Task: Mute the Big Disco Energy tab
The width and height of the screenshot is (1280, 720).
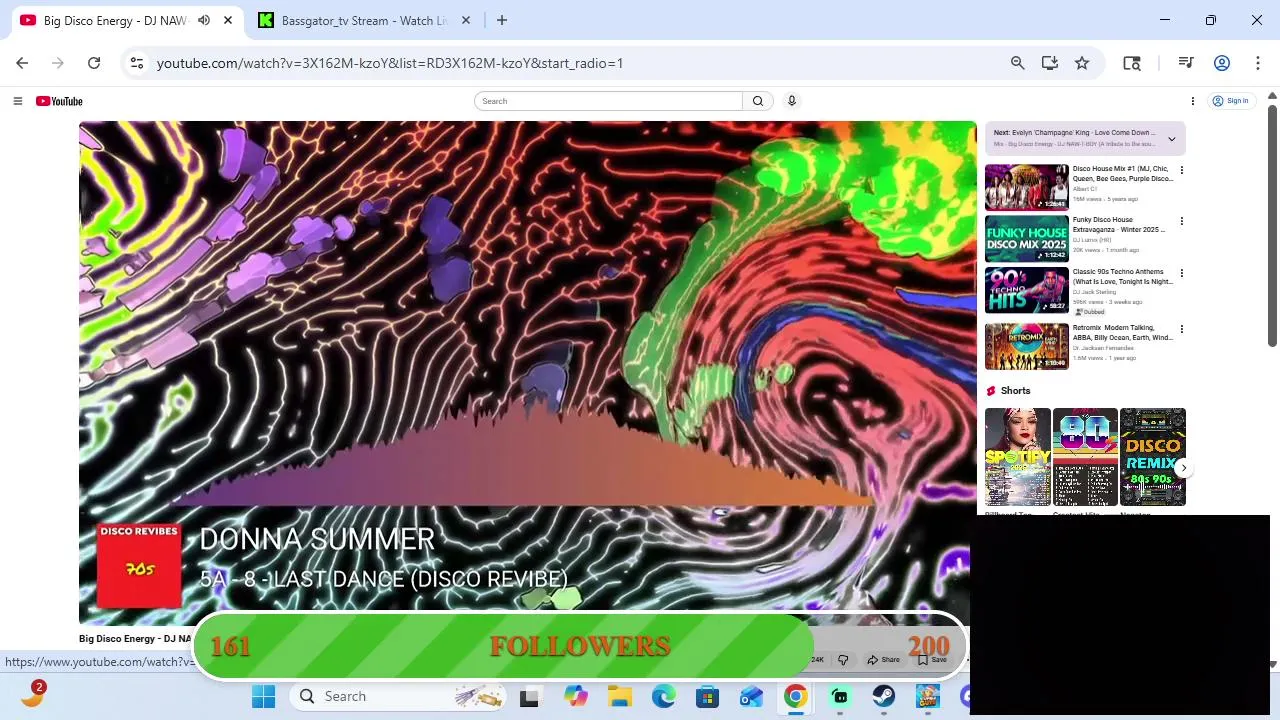Action: click(204, 20)
